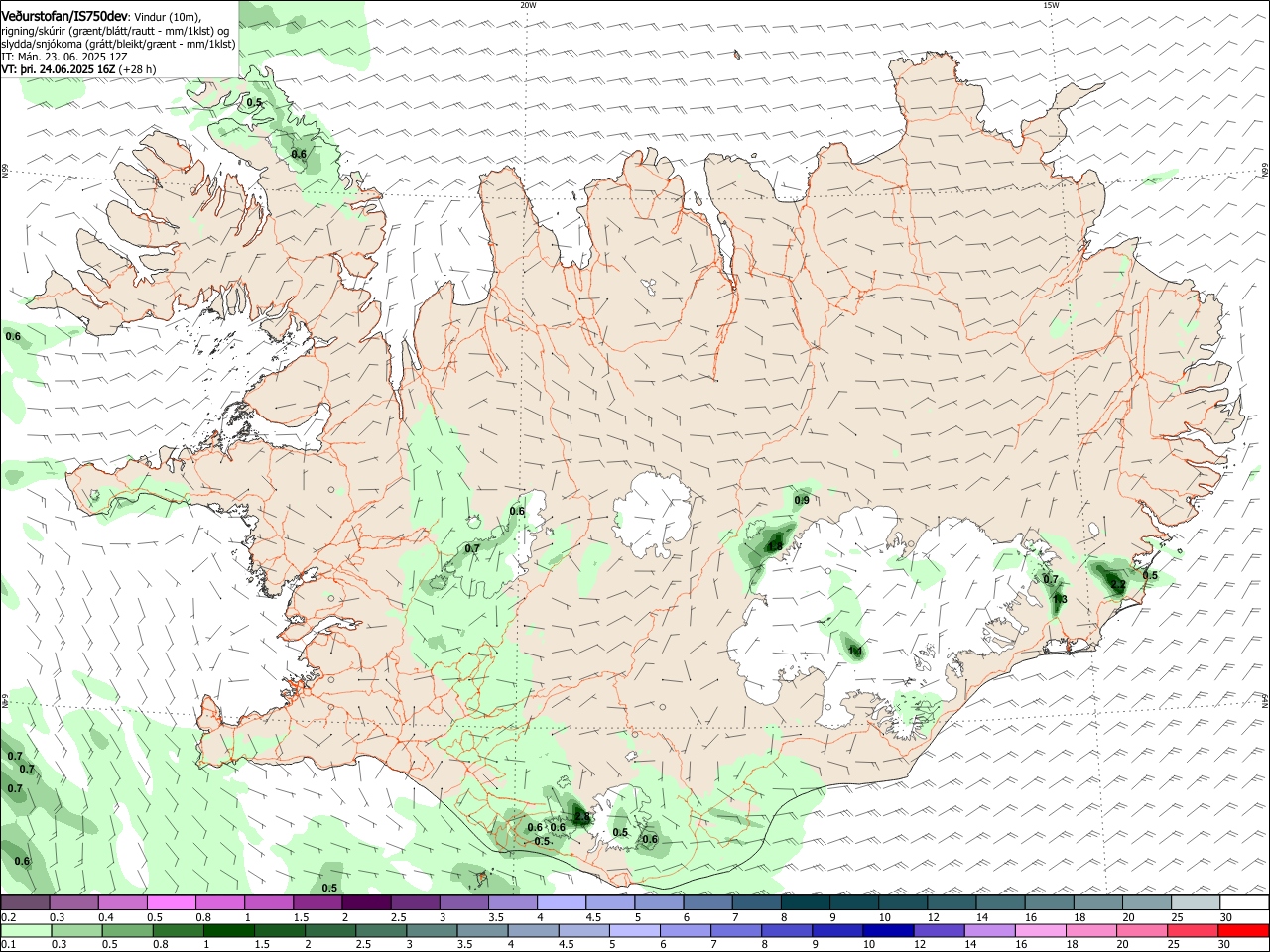Screen dimensions: 1270x952
Task: Click the 0.9 precipitation value on the map
Action: coord(802,501)
